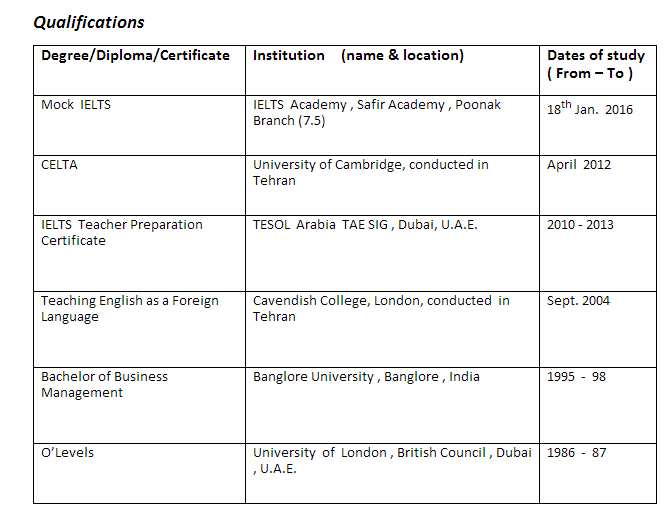670x507 pixels.
Task: Select the O'Levels cell
Action: pos(67,453)
